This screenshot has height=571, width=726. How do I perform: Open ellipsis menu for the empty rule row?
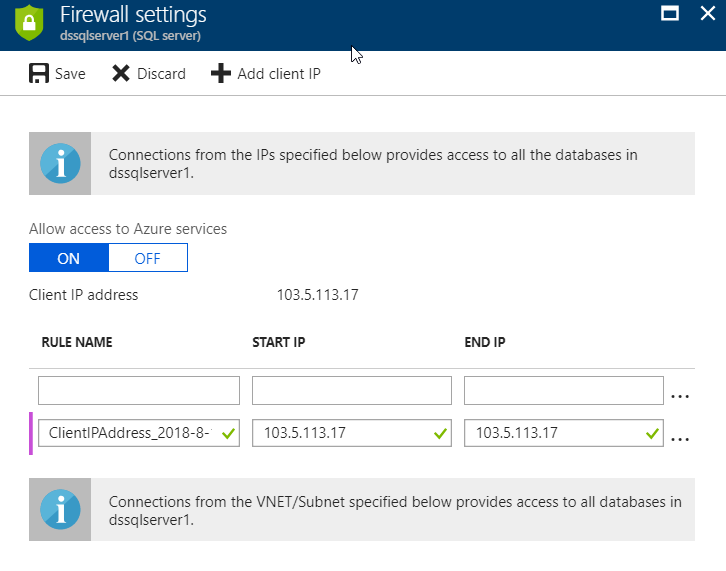pyautogui.click(x=680, y=396)
